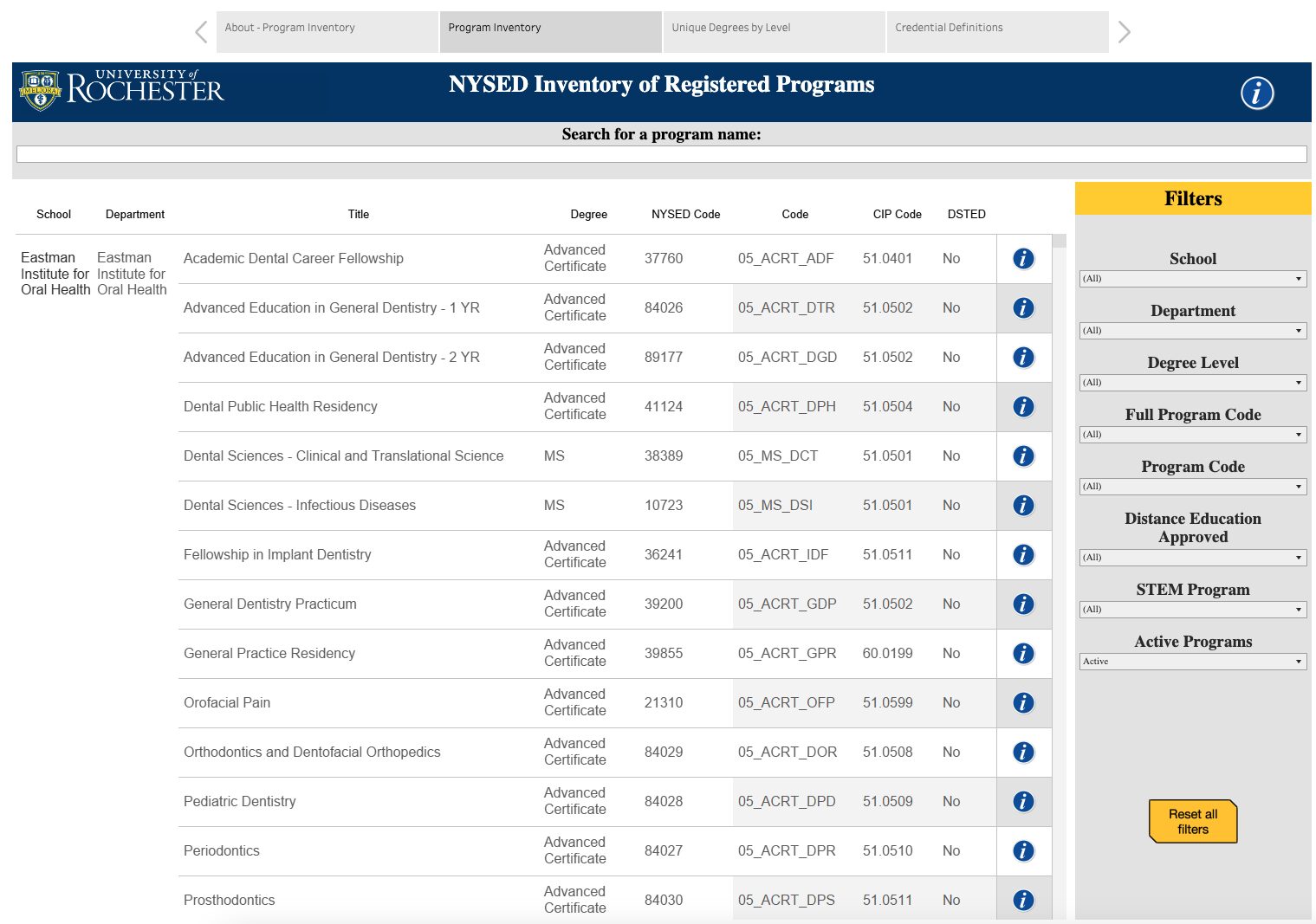1316x924 pixels.
Task: Show info icon for Orofacial Pain
Action: click(x=1023, y=702)
